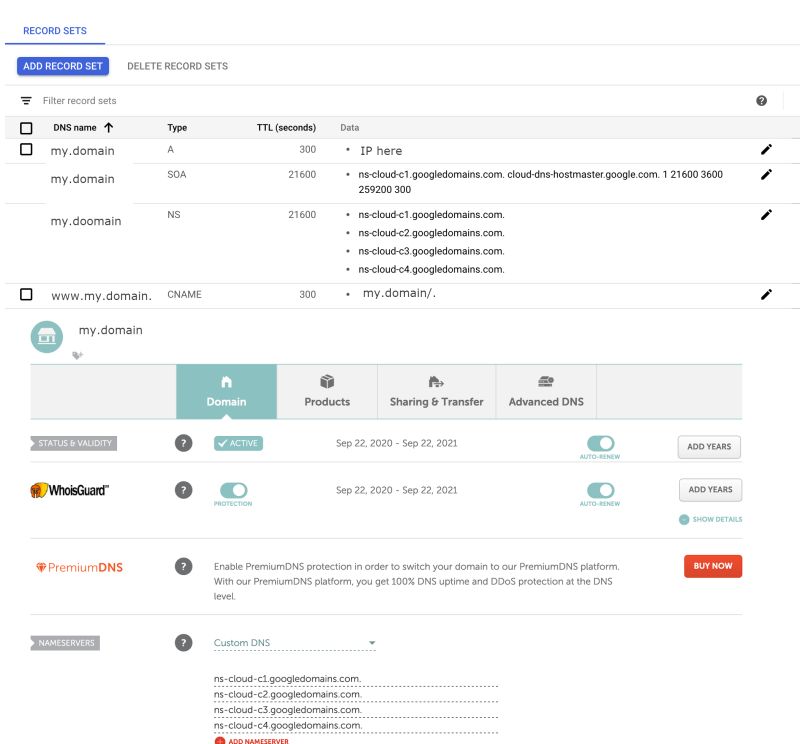Click the filter record sets icon
Image resolution: width=800 pixels, height=744 pixels.
click(25, 100)
